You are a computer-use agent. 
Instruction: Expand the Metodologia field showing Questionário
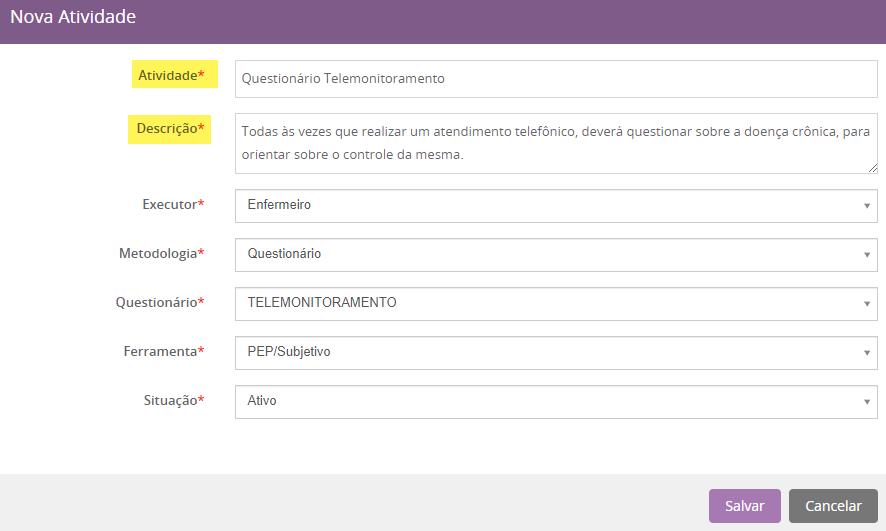click(x=540, y=255)
